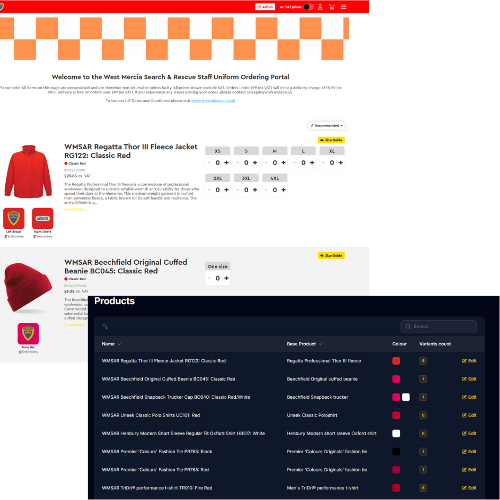The height and width of the screenshot is (500, 500).
Task: Select the Right Sleeve embroidery logo thumbnail
Action: pyautogui.click(x=43, y=218)
